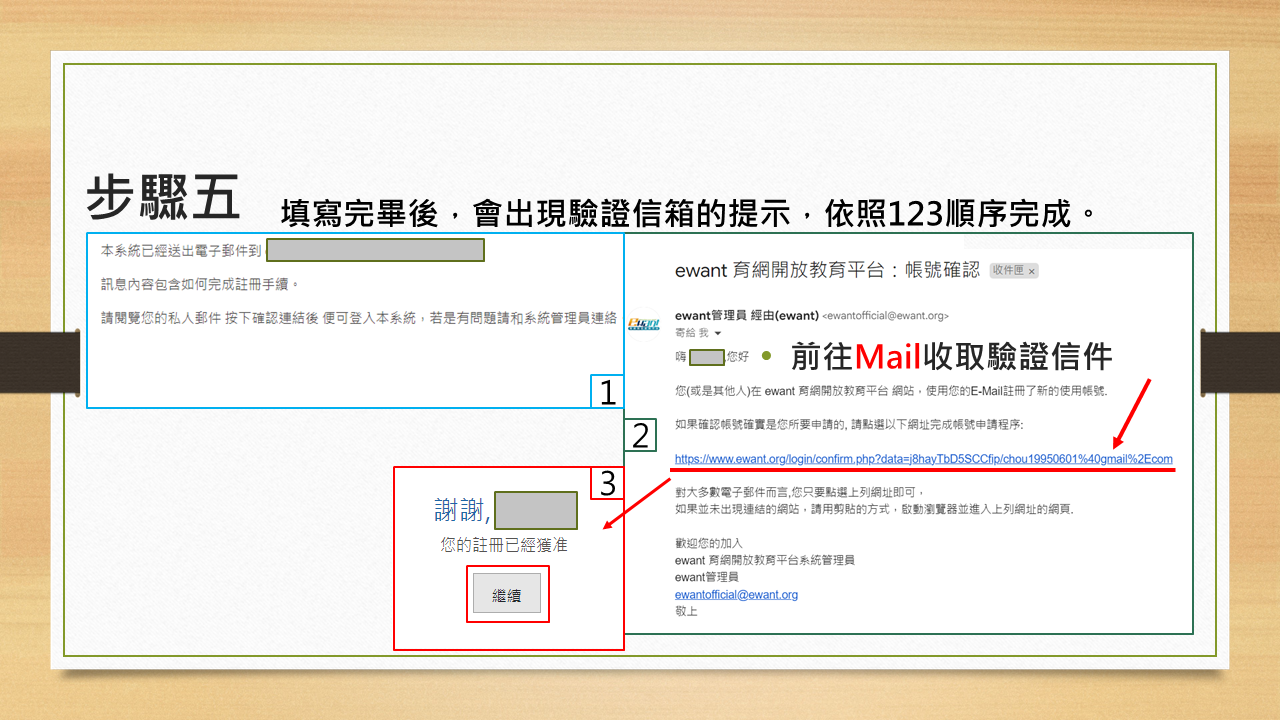The image size is (1280, 720).
Task: Click the slide heading starting '填寫完畢後'
Action: 690,214
